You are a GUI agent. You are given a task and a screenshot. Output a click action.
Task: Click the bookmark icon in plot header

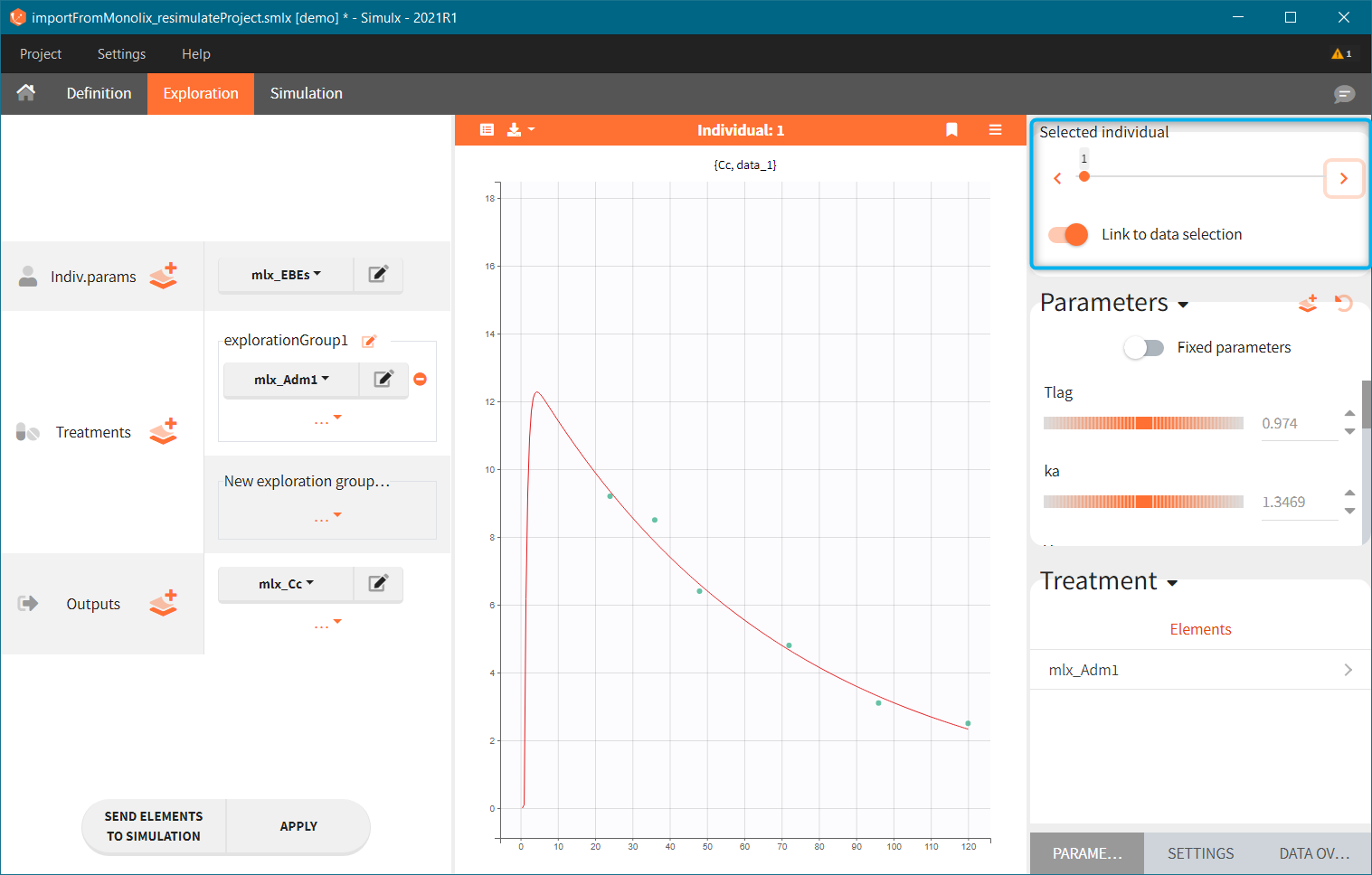[x=951, y=130]
